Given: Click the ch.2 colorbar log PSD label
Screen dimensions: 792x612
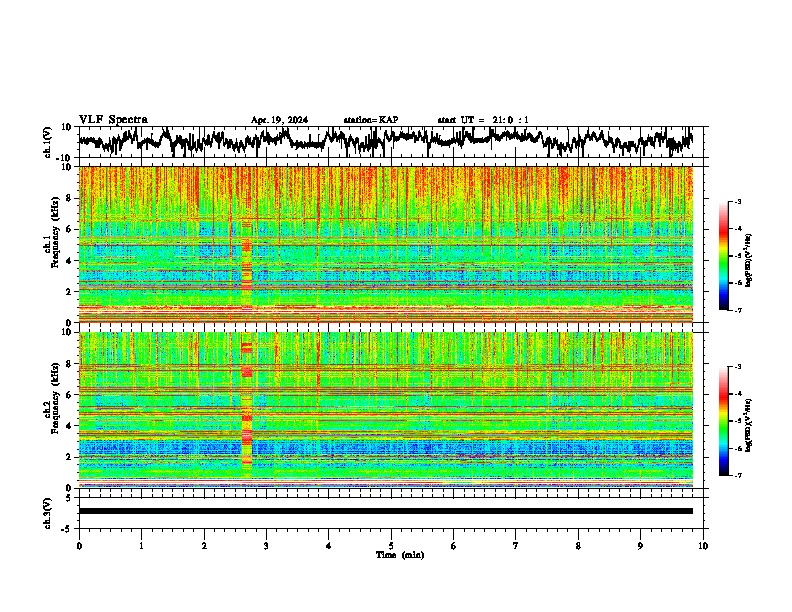Looking at the screenshot, I should click(749, 425).
